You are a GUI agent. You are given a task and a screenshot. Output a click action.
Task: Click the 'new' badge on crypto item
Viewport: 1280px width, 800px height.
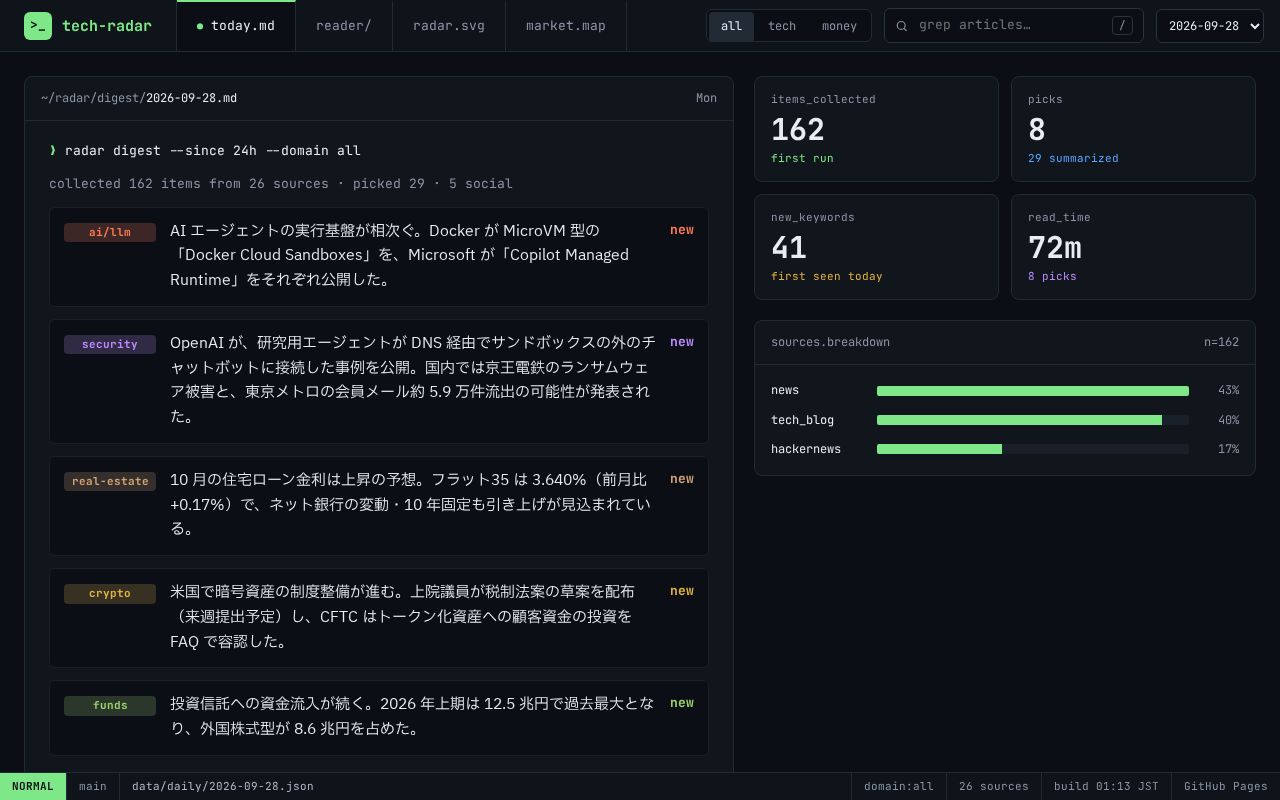[x=682, y=591]
